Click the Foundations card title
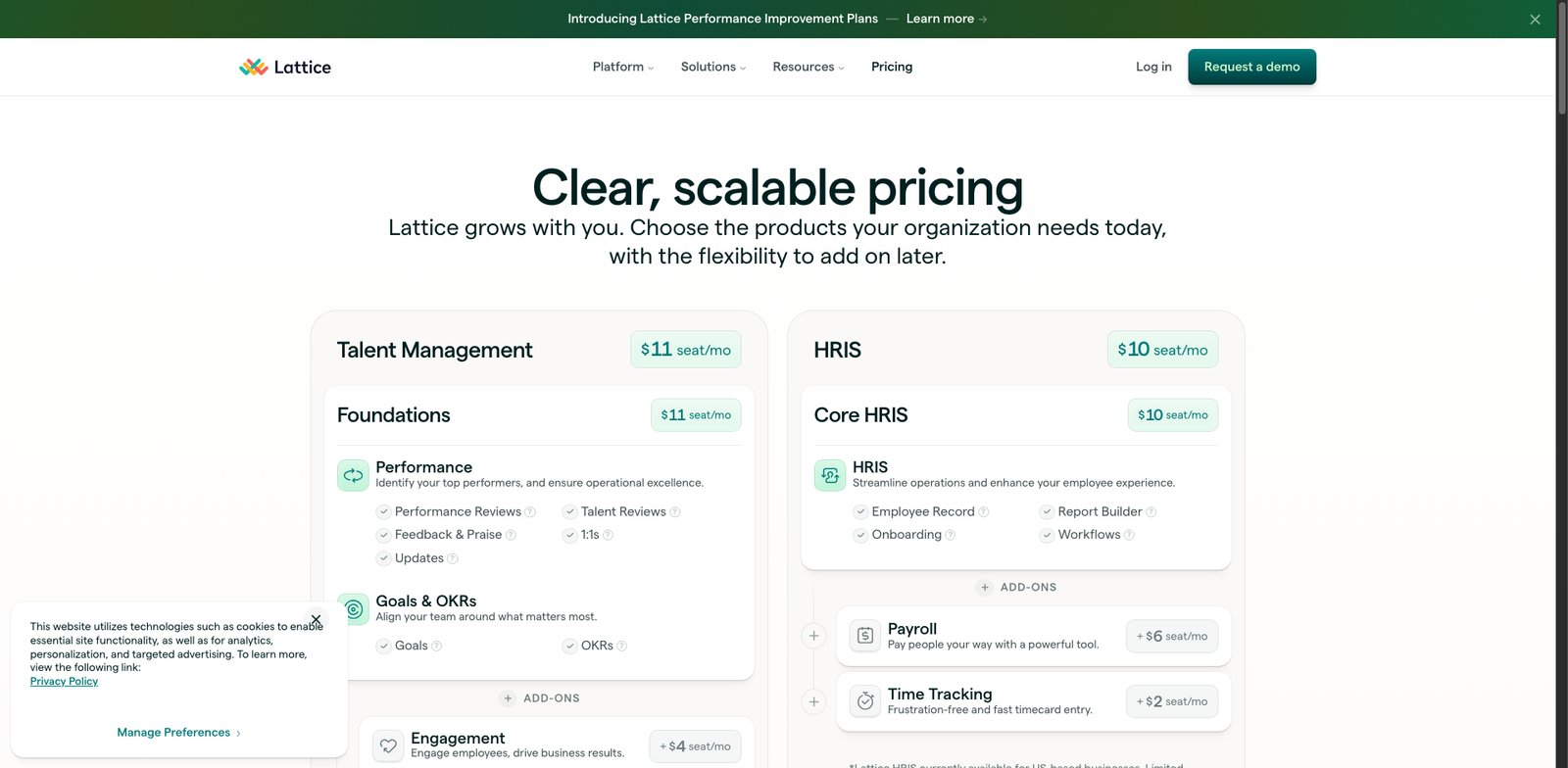1568x768 pixels. click(x=394, y=415)
